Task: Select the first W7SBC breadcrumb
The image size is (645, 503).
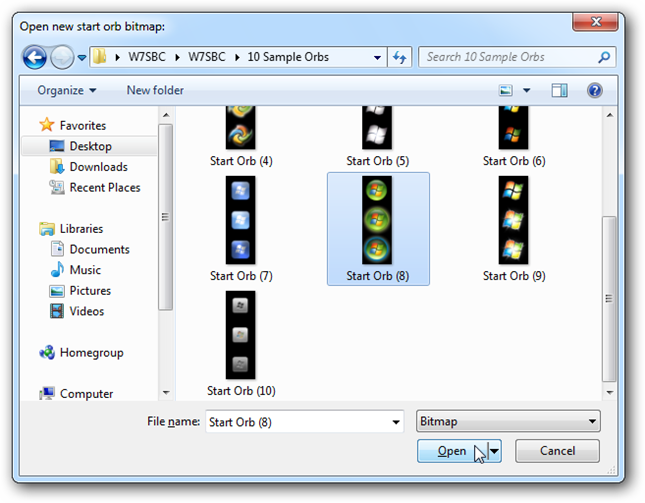Action: [x=146, y=57]
